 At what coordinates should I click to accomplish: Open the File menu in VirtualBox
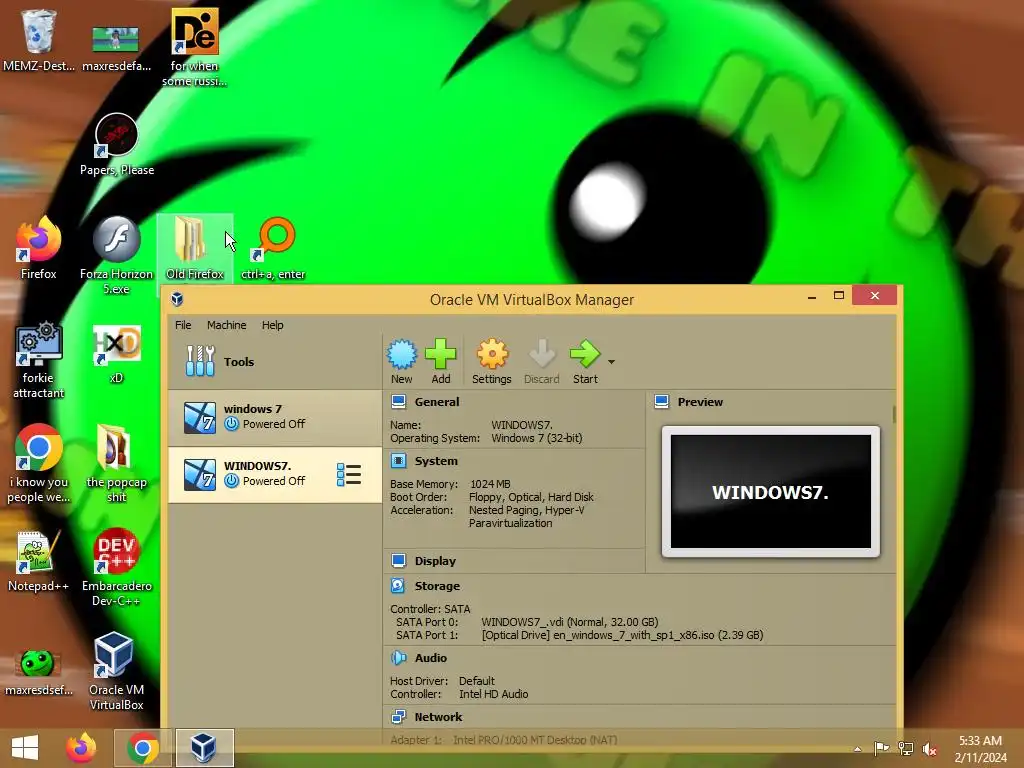click(x=183, y=325)
